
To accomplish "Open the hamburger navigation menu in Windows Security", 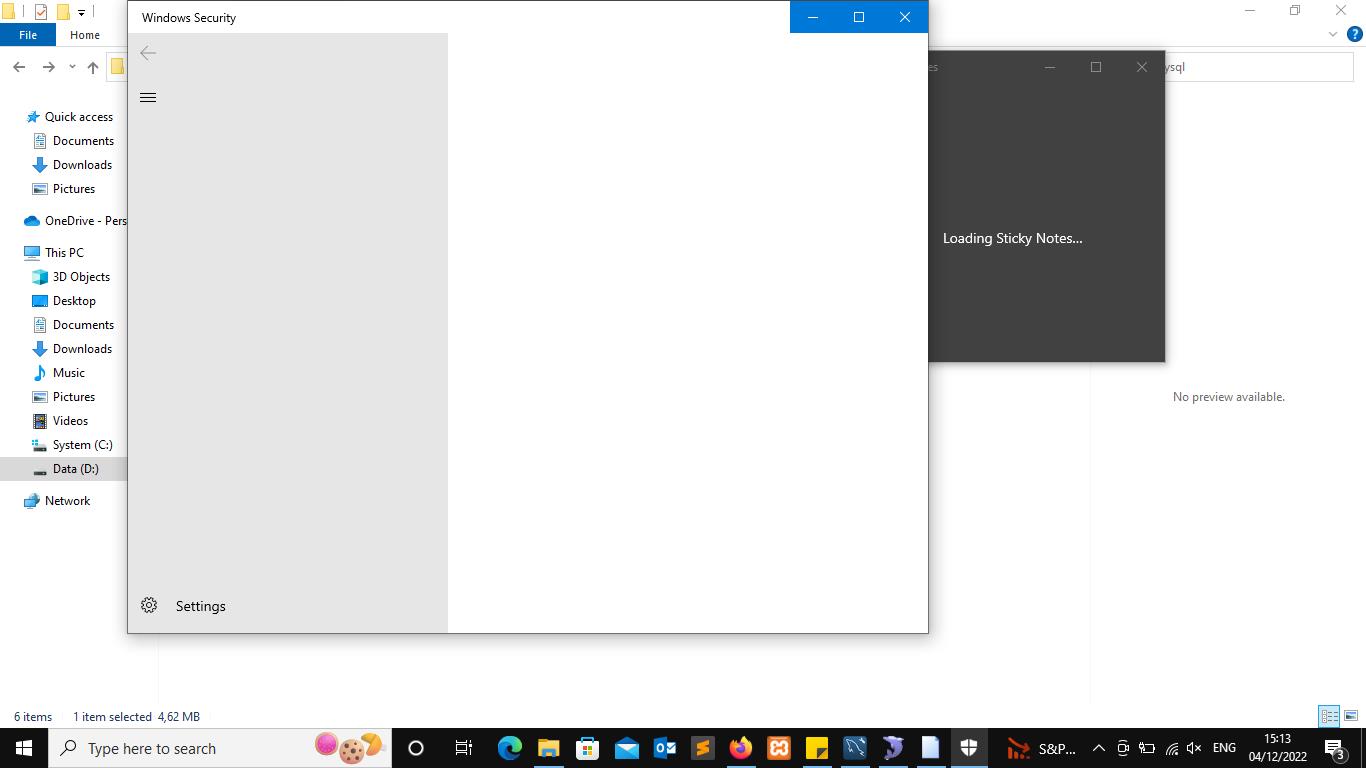I will (x=148, y=97).
